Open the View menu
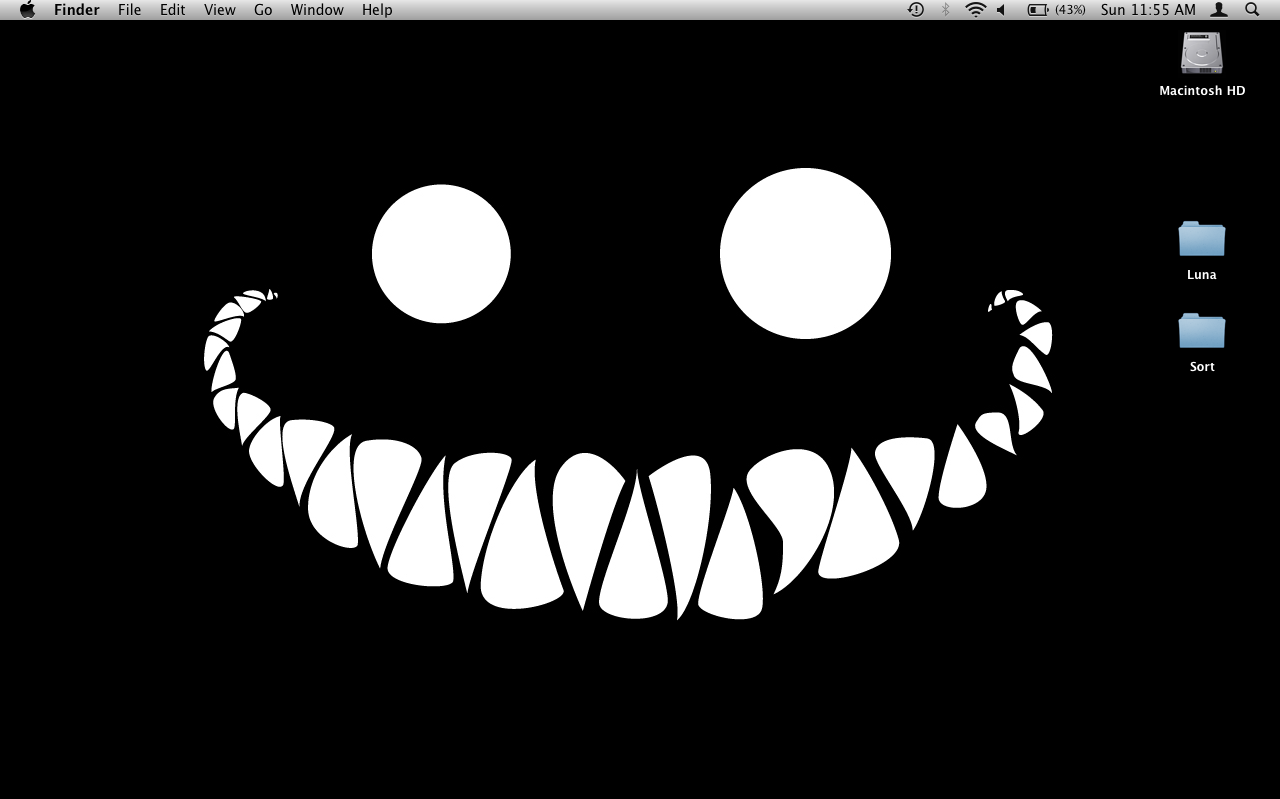The width and height of the screenshot is (1280, 799). coord(220,10)
